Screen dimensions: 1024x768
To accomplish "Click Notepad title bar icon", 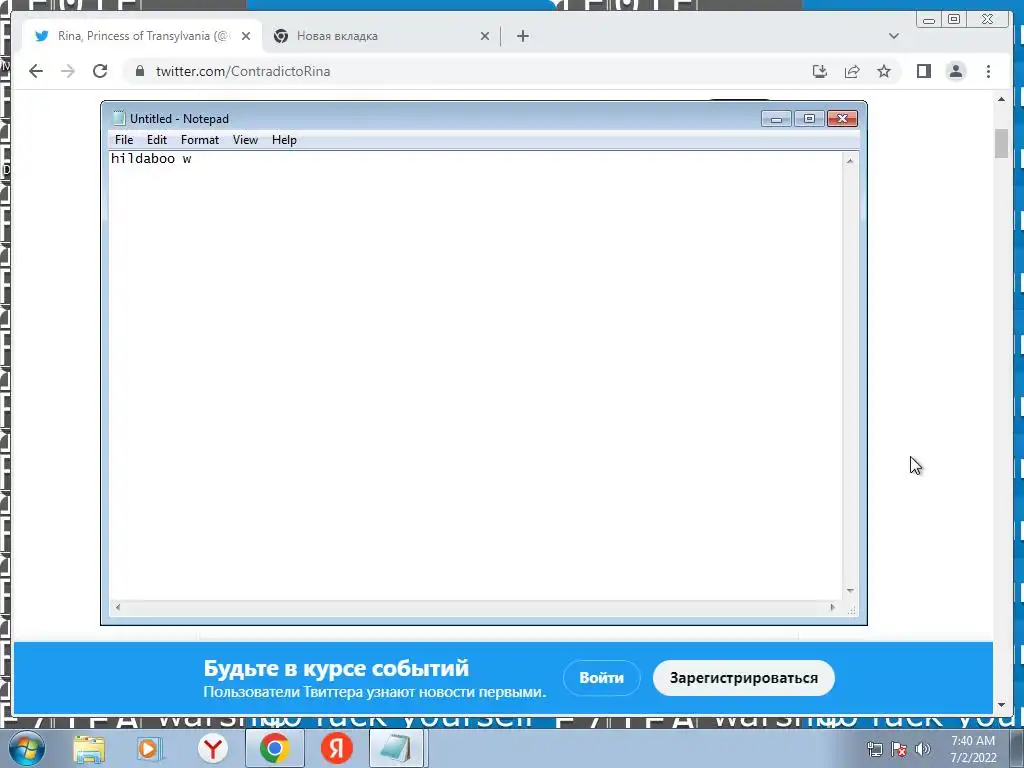I will (119, 118).
